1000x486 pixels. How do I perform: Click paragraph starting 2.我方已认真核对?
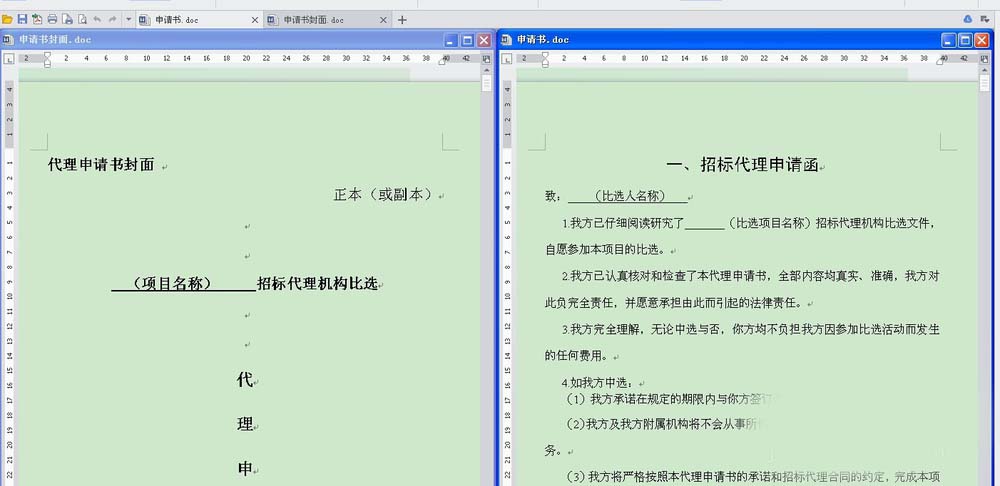click(750, 276)
